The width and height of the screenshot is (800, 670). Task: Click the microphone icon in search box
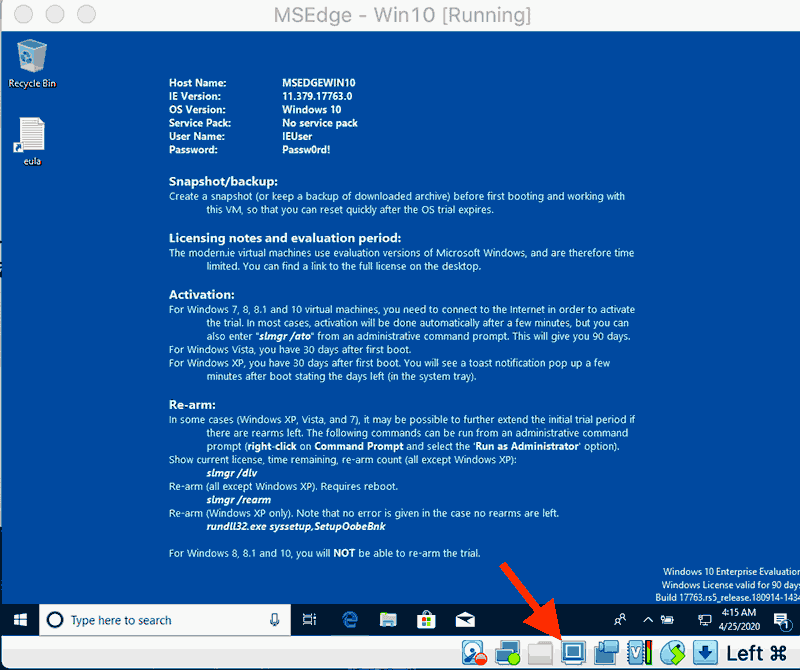click(274, 620)
